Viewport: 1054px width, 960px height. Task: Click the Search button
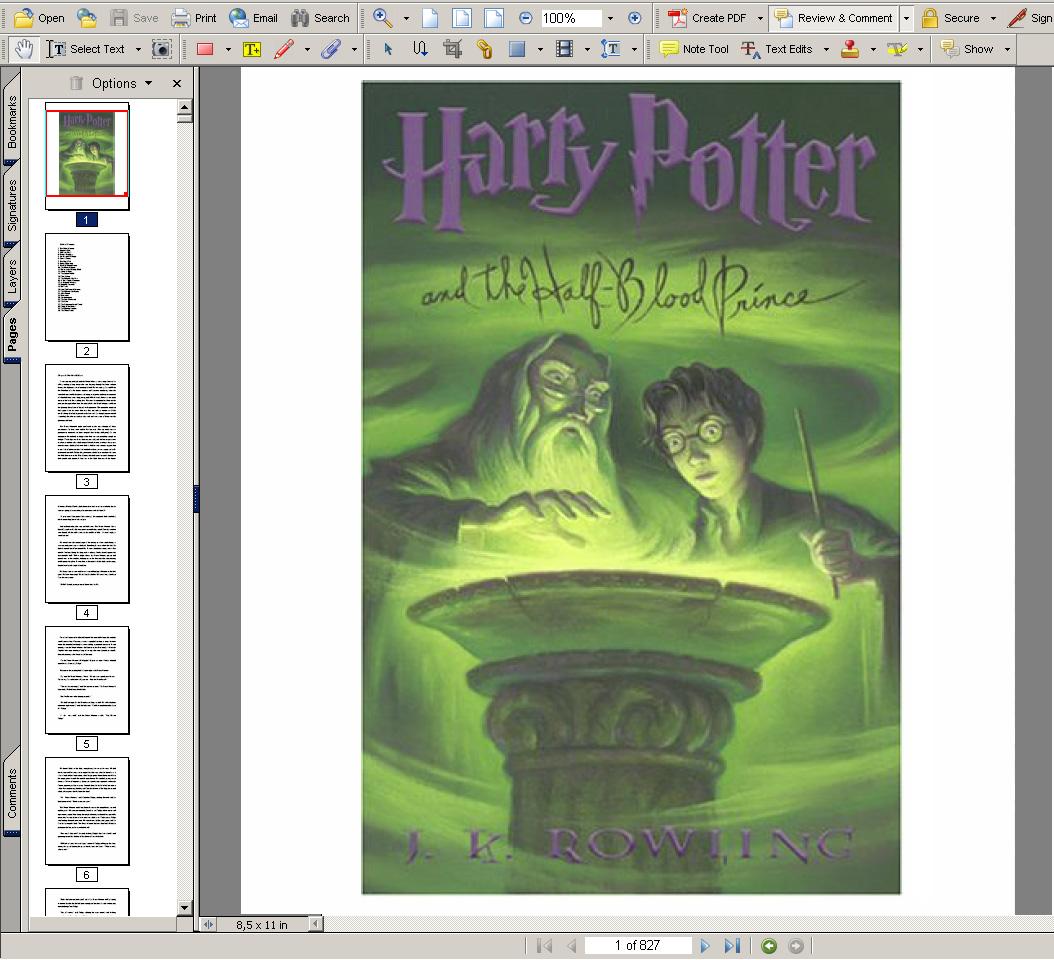pyautogui.click(x=320, y=18)
